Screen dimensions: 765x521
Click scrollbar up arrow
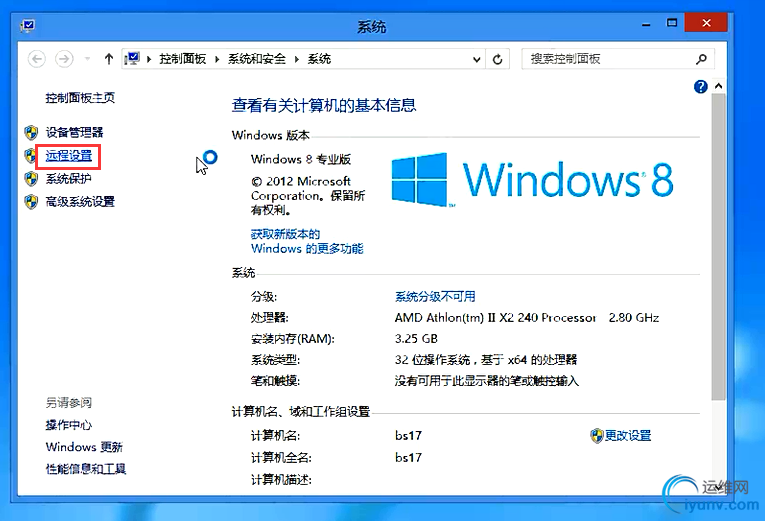tap(718, 86)
